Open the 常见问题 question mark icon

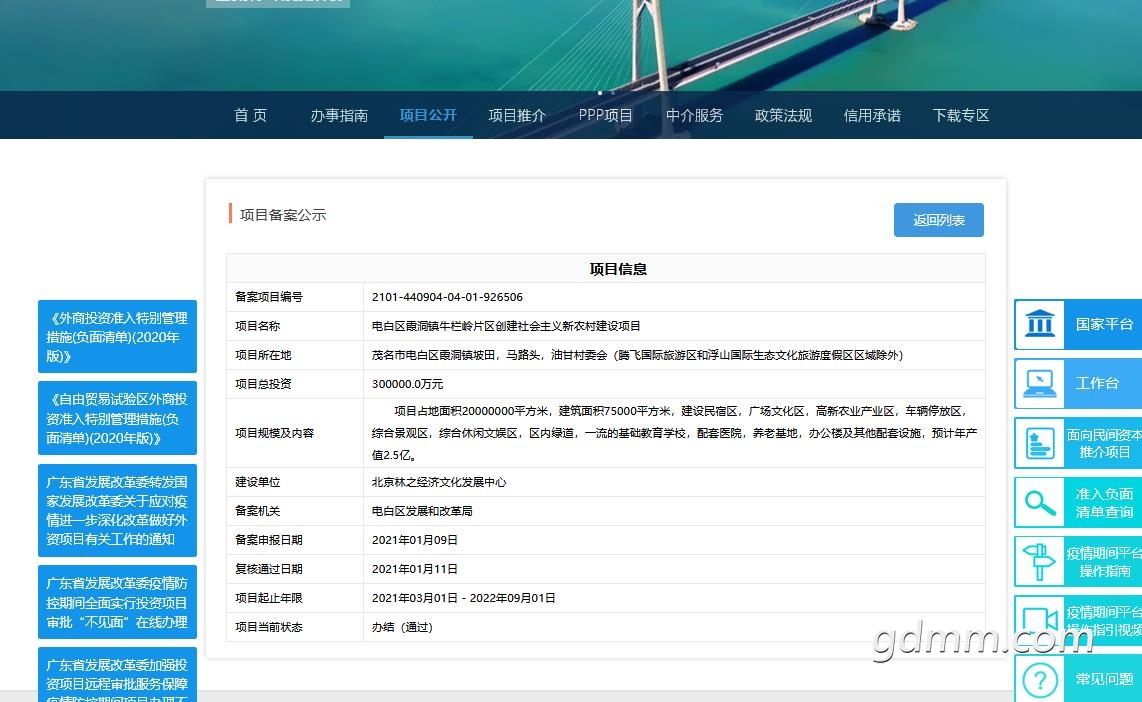tap(1040, 680)
